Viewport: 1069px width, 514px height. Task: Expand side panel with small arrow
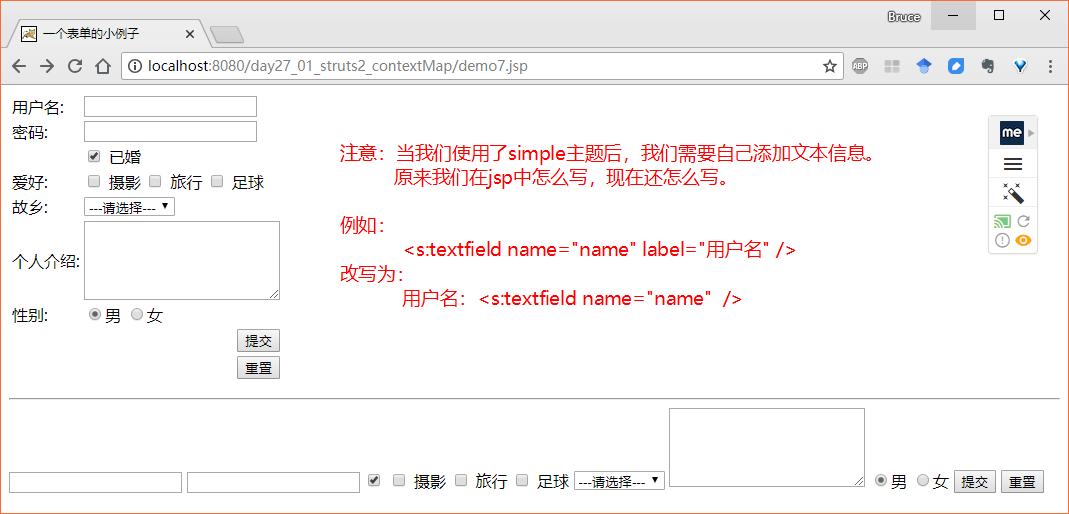(x=1032, y=133)
